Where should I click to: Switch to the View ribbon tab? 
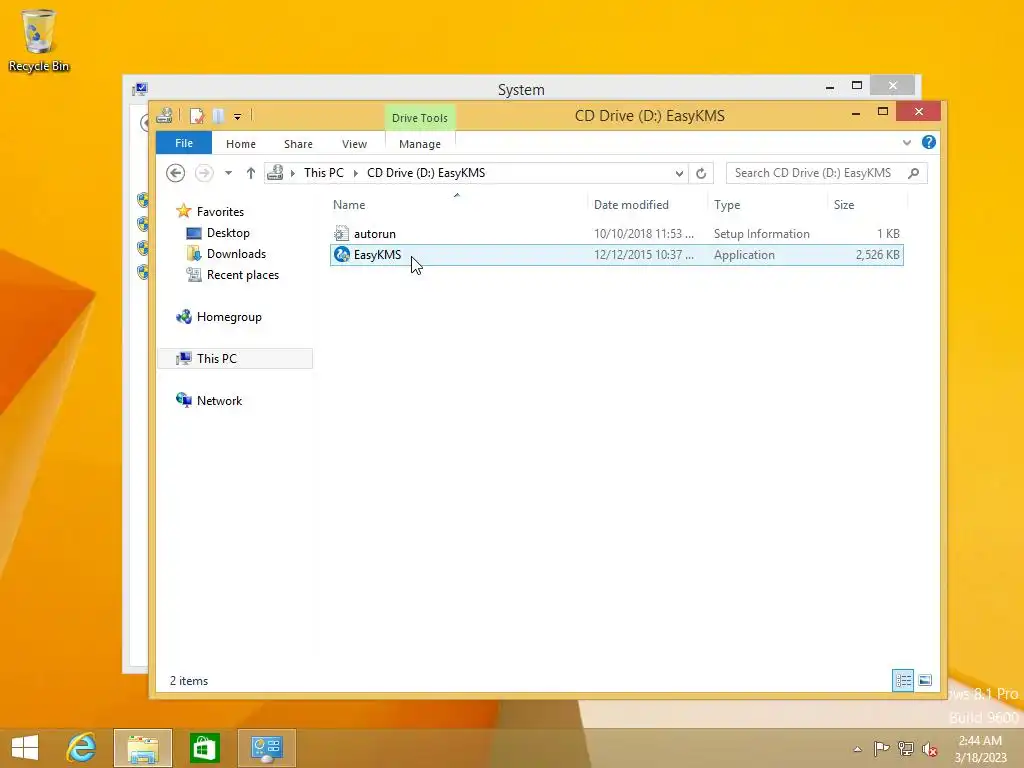coord(354,144)
